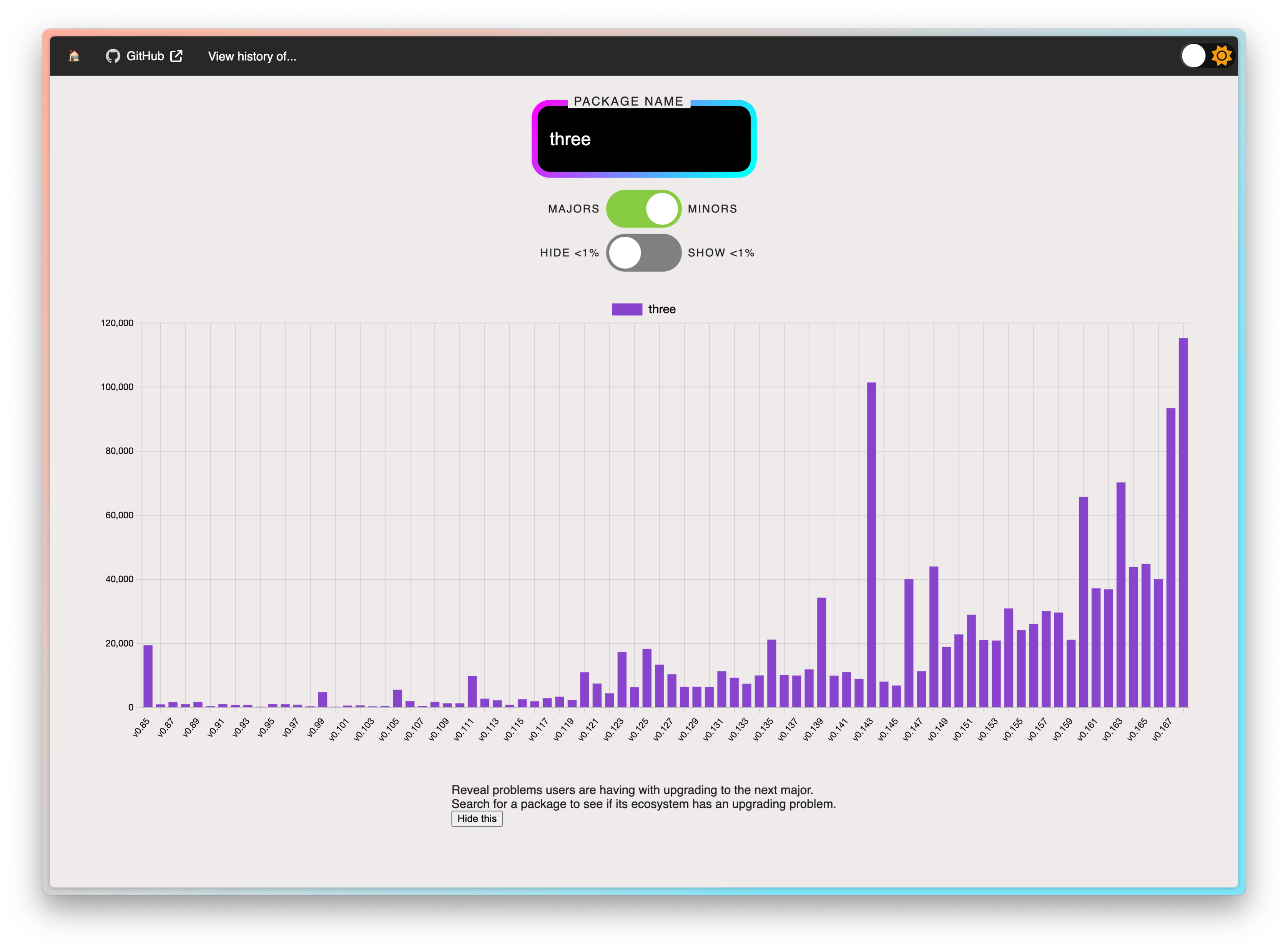The width and height of the screenshot is (1288, 951).
Task: Select the MAJORS label
Action: coord(573,209)
